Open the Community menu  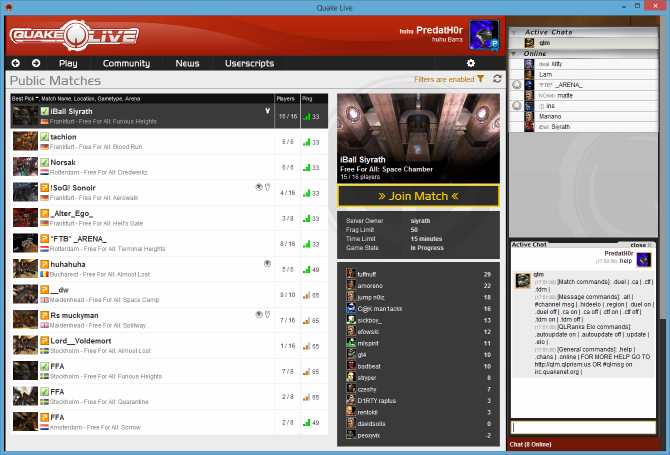point(126,63)
